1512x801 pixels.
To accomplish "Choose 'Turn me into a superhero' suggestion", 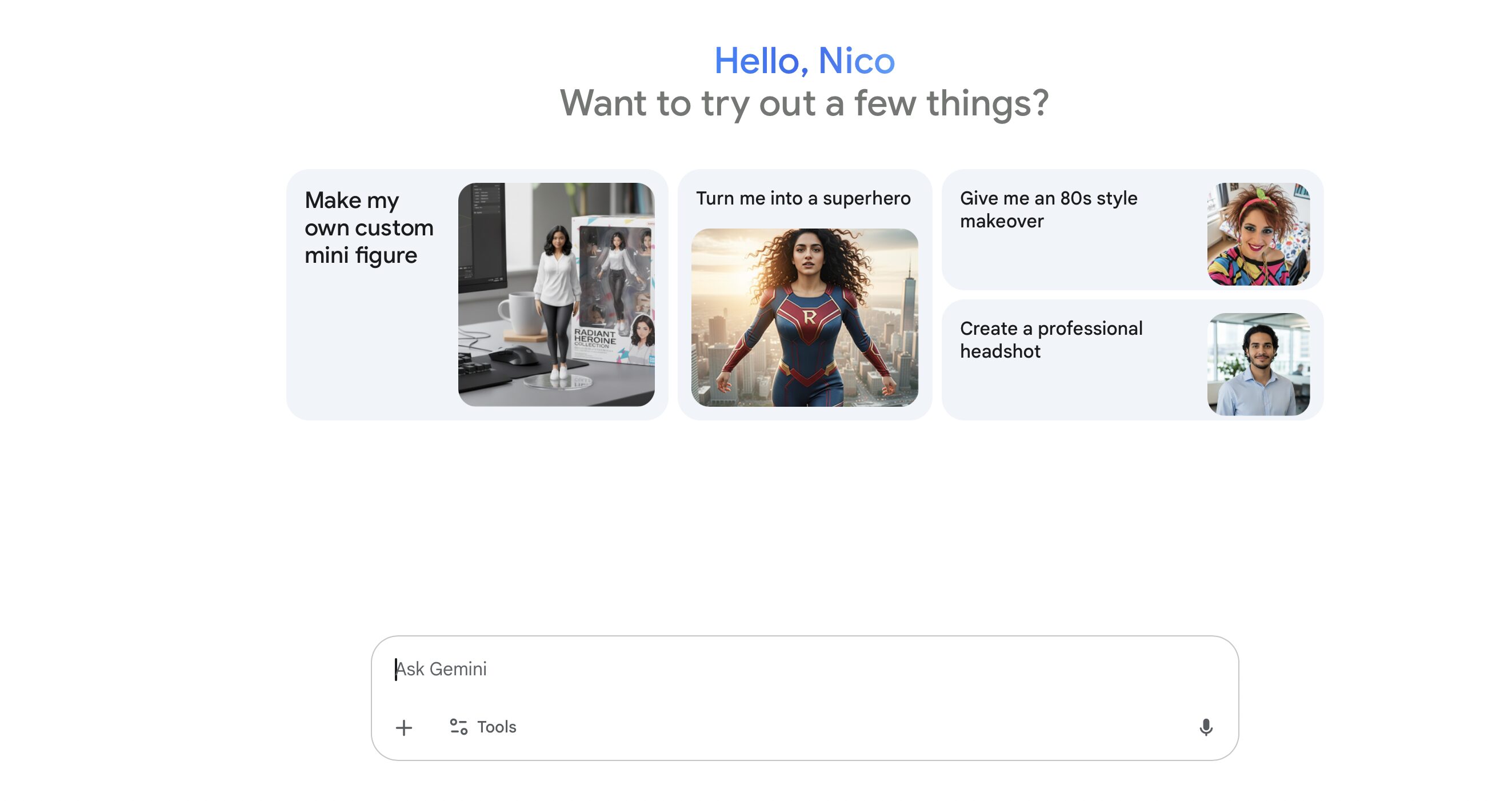I will 805,295.
